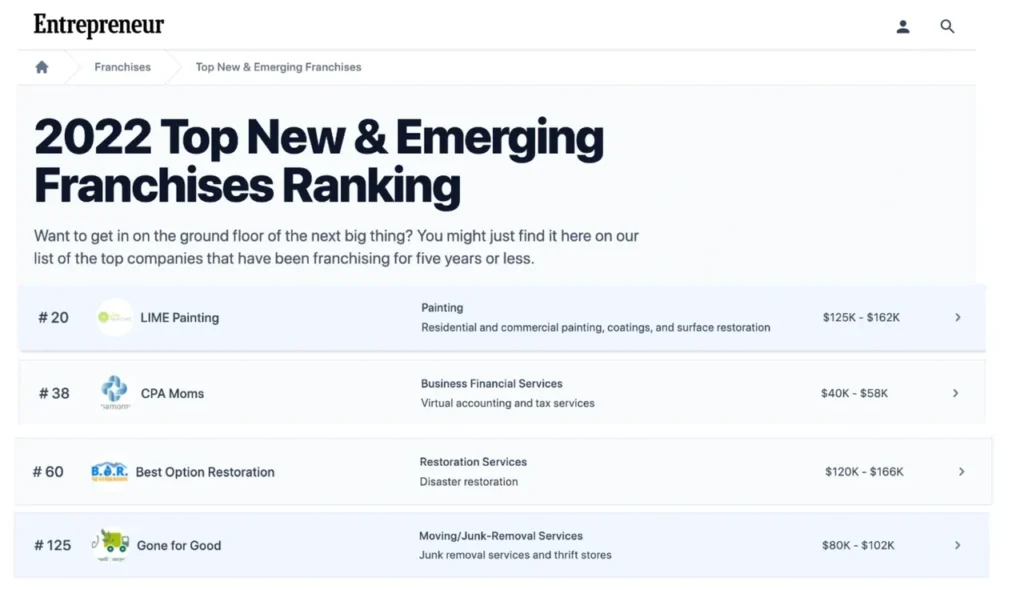The width and height of the screenshot is (1024, 590).
Task: Click the $40K - $58K investment range
Action: point(854,392)
